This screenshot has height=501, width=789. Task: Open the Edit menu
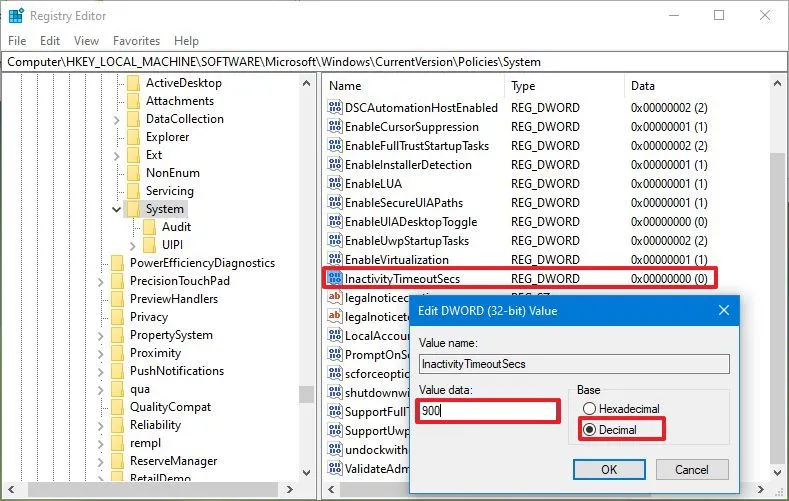(x=50, y=41)
